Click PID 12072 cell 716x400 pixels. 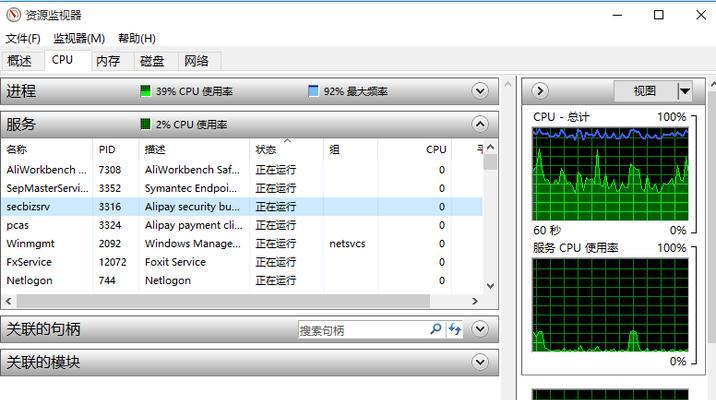(112, 262)
